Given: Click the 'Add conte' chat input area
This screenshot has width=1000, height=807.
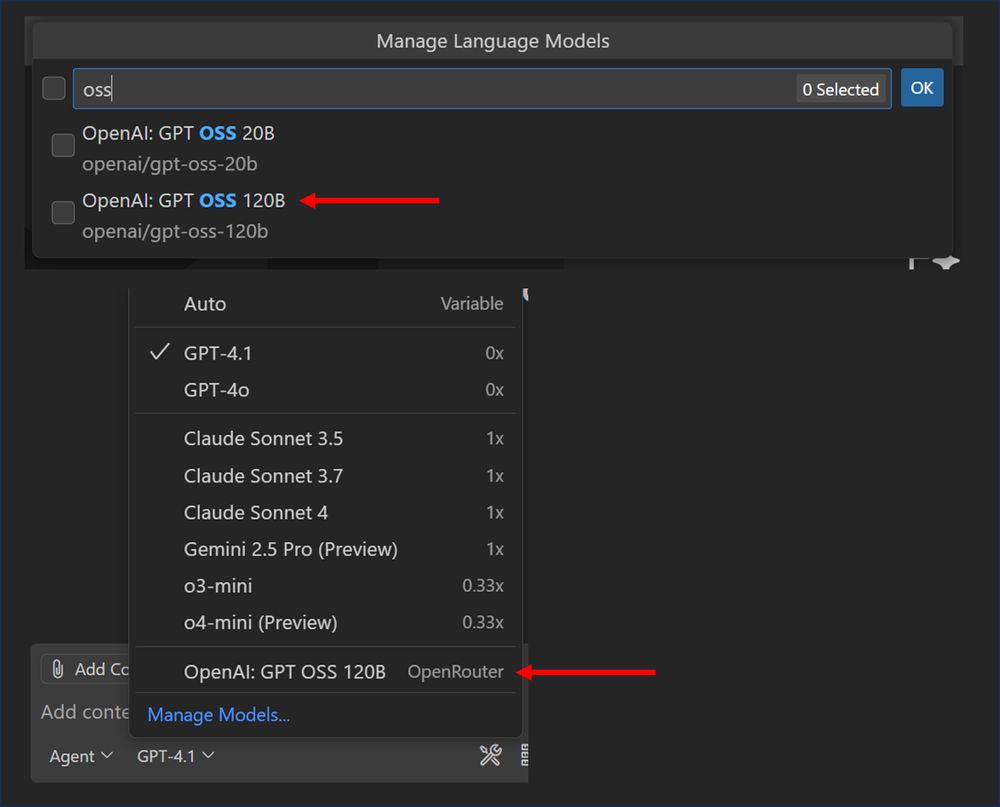Looking at the screenshot, I should point(85,712).
